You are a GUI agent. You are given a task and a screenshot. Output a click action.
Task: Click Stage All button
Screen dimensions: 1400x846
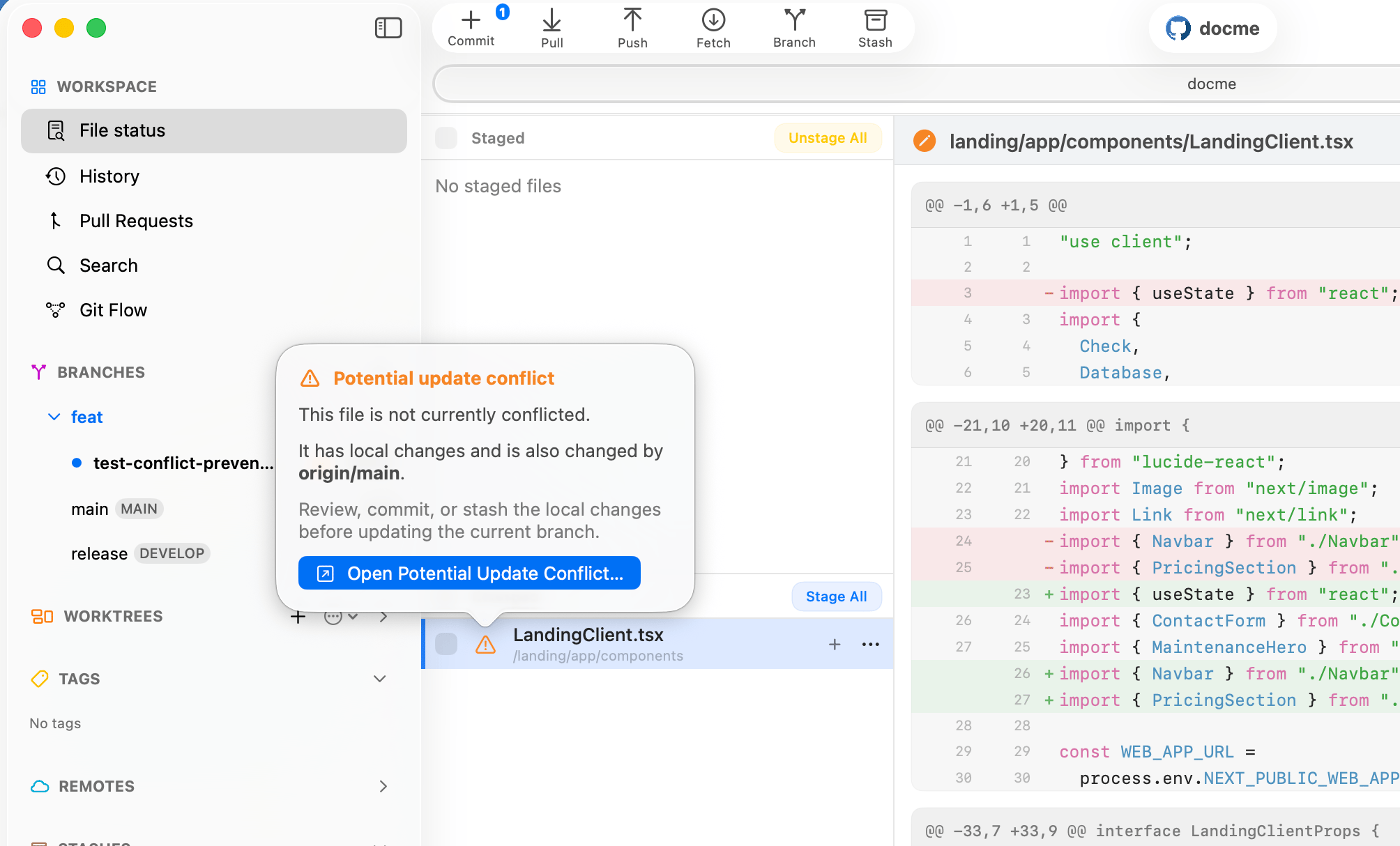[836, 597]
